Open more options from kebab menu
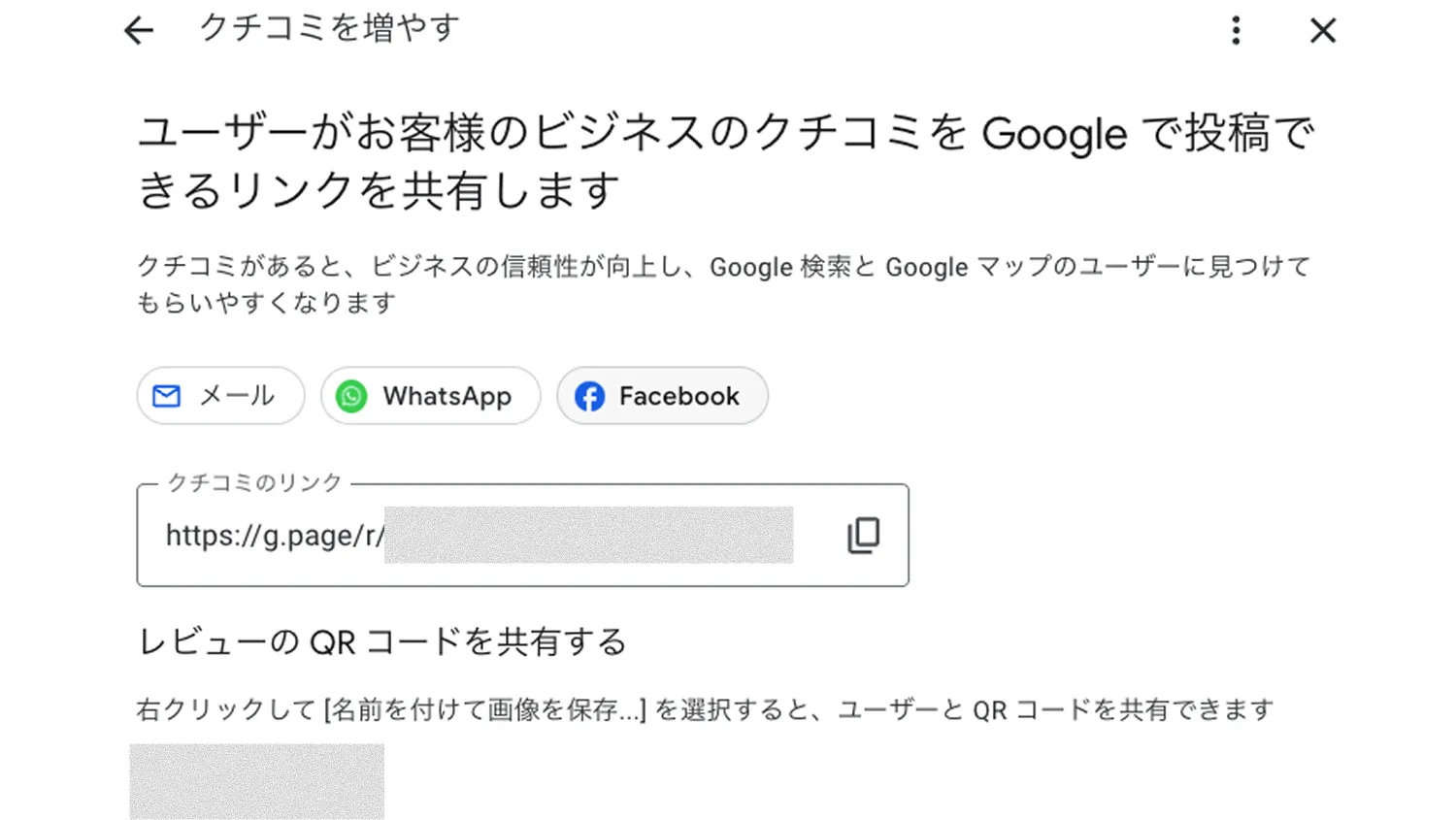 coord(1236,31)
